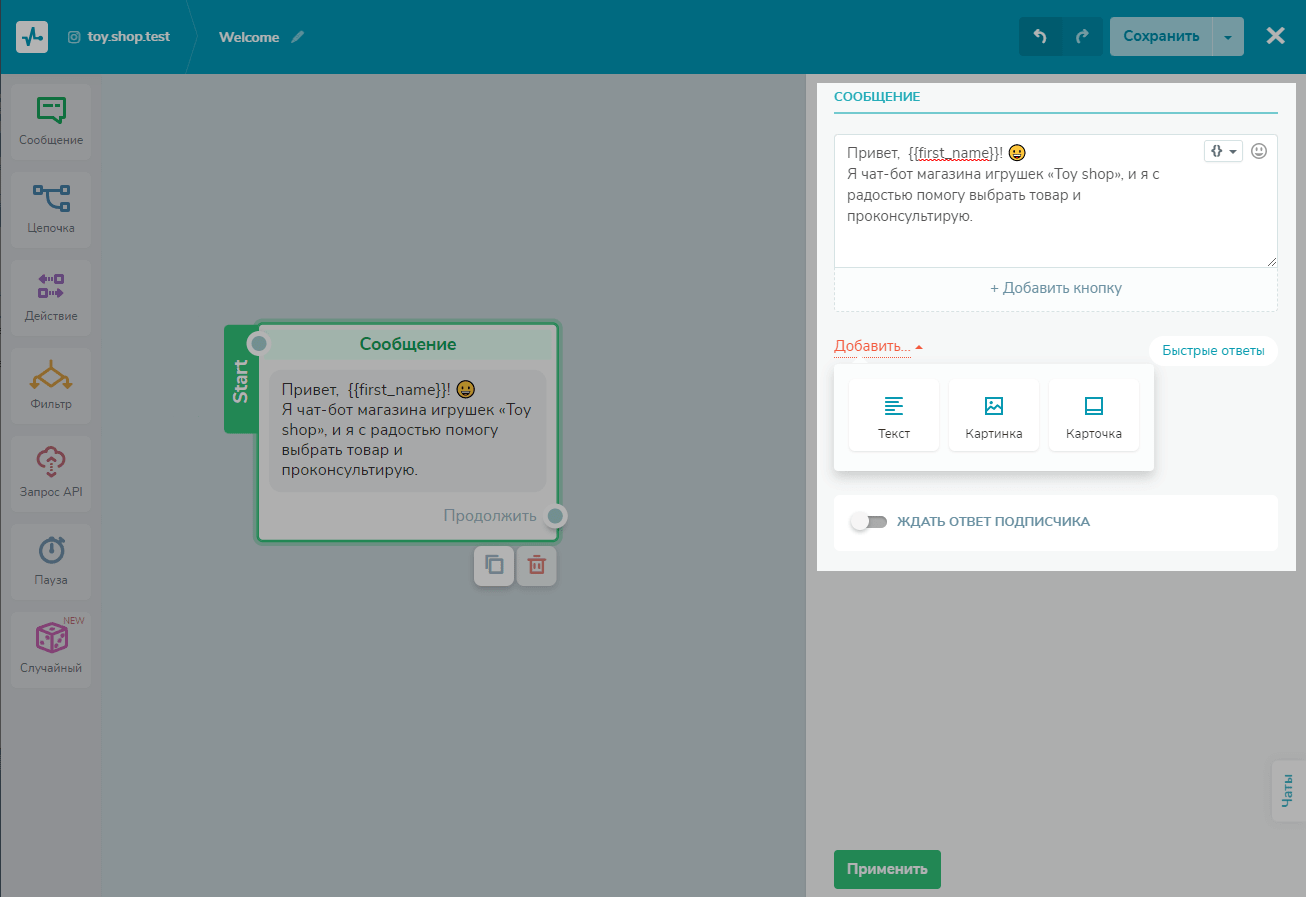The height and width of the screenshot is (897, 1306).
Task: Add a Запрос API block
Action: coord(51,473)
